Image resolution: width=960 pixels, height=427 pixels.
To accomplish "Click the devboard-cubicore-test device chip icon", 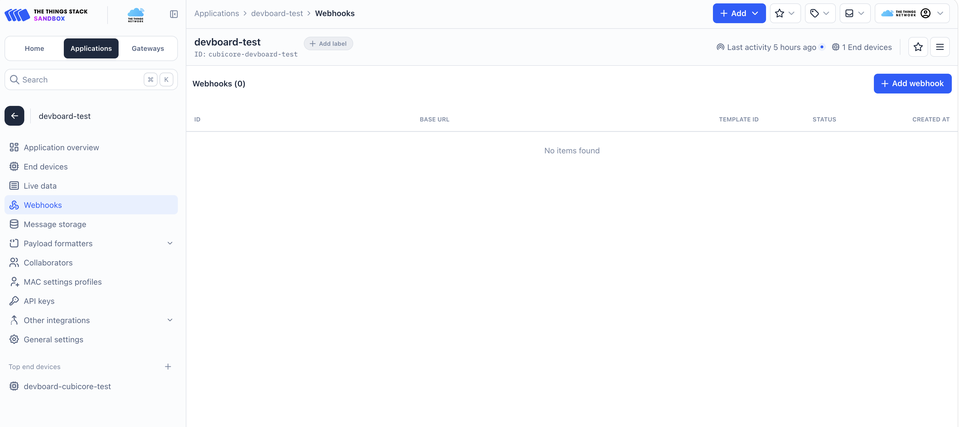I will click(14, 387).
